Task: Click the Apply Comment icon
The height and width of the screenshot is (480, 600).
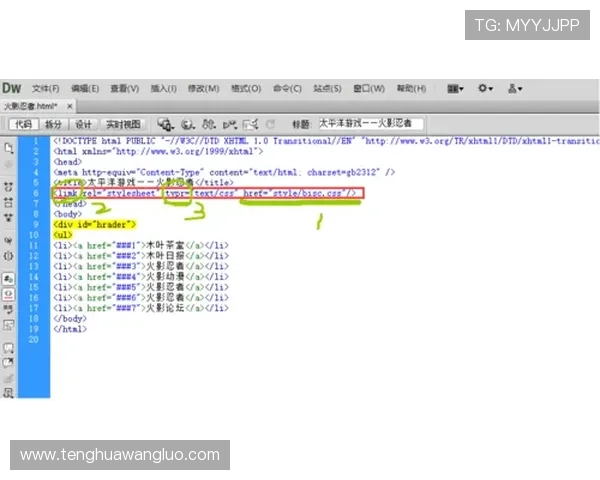Action: [x=8, y=348]
